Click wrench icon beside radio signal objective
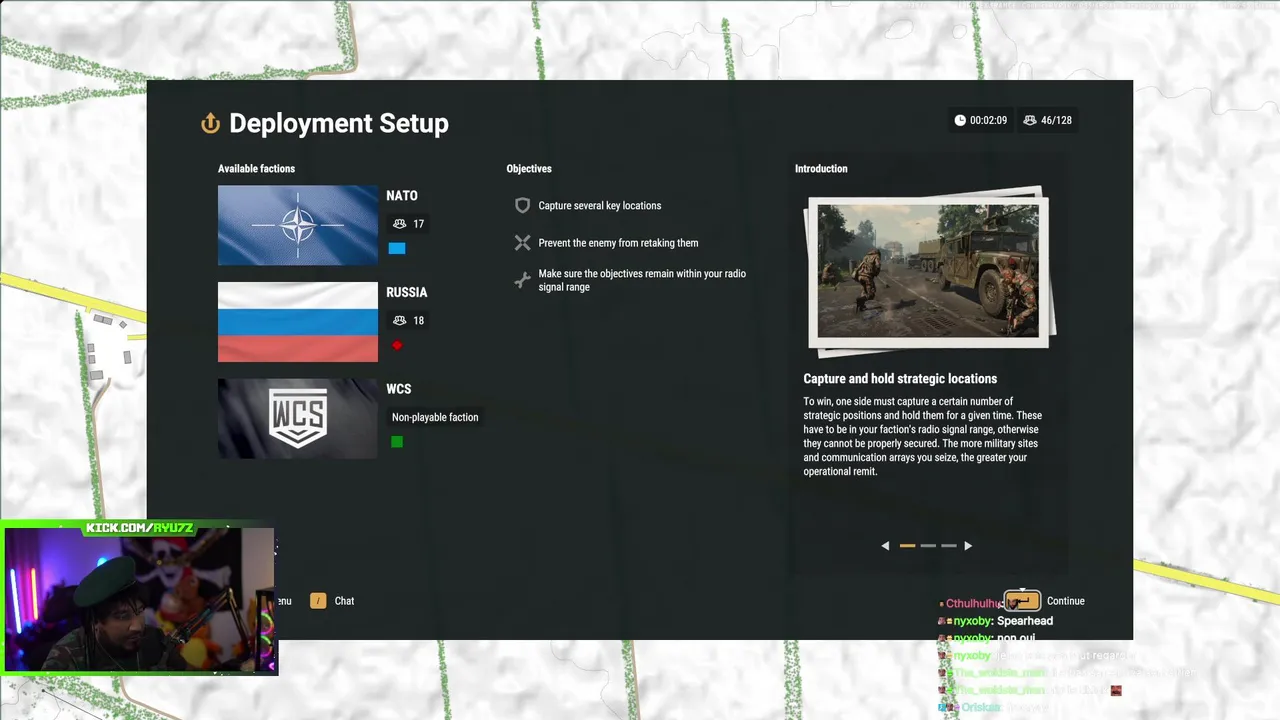The width and height of the screenshot is (1280, 720). 522,280
